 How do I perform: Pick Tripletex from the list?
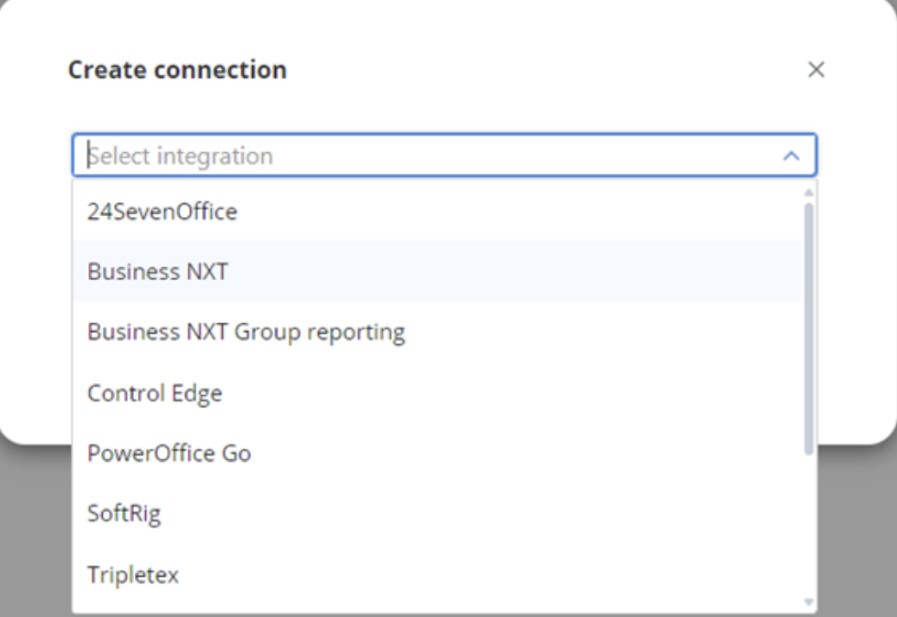[x=133, y=575]
